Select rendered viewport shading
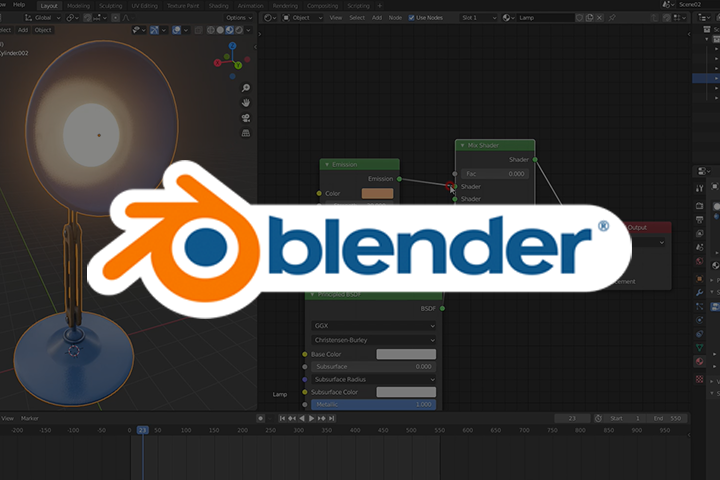 coord(238,30)
